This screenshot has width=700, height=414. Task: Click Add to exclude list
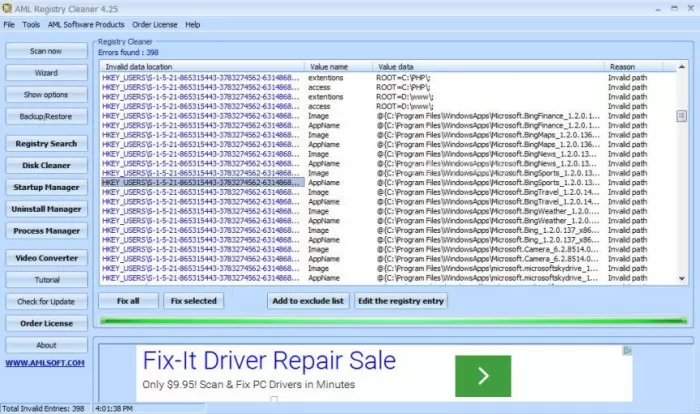308,301
